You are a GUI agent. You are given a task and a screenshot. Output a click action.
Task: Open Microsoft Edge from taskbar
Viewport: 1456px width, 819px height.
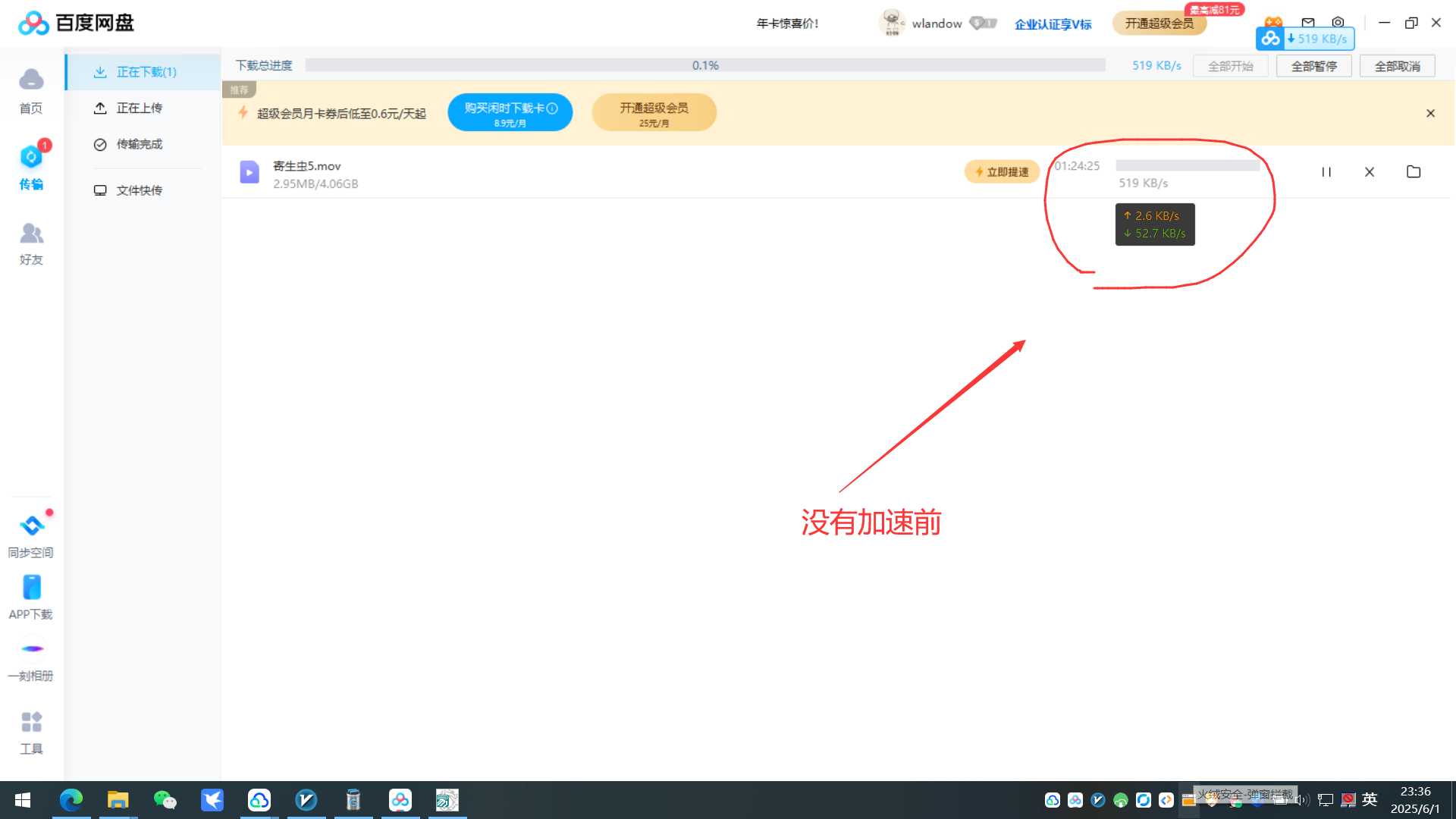71,800
